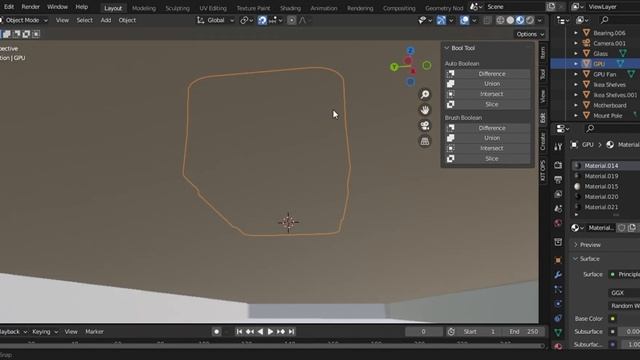Screen dimensions: 640x360
Task: Adjust Subsurface value slider
Action: 629,332
